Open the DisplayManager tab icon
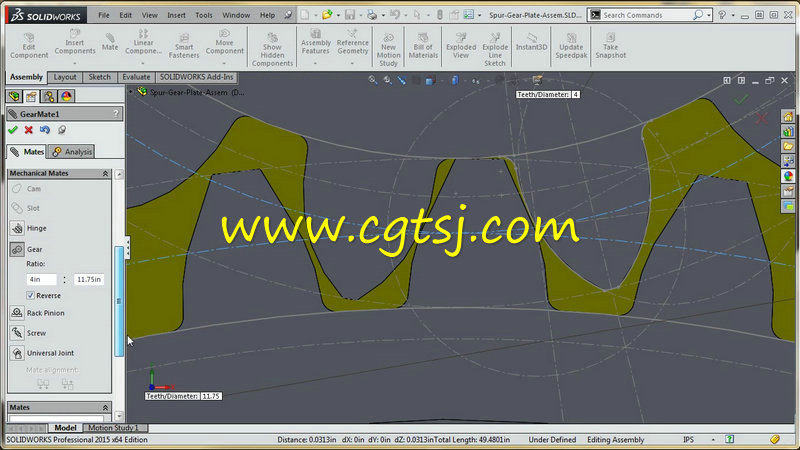The height and width of the screenshot is (450, 800). coord(66,96)
